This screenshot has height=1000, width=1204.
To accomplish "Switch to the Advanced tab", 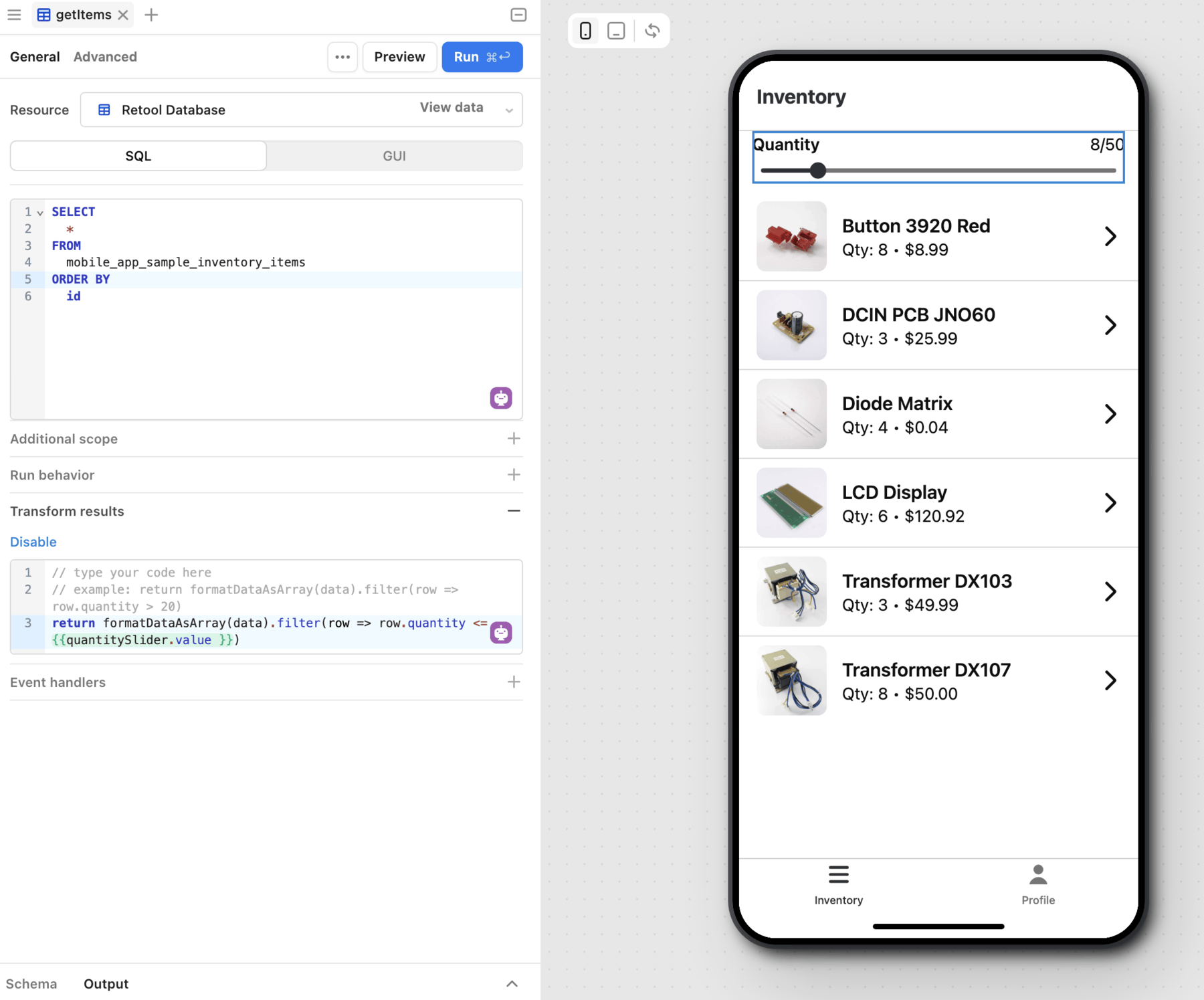I will (105, 57).
